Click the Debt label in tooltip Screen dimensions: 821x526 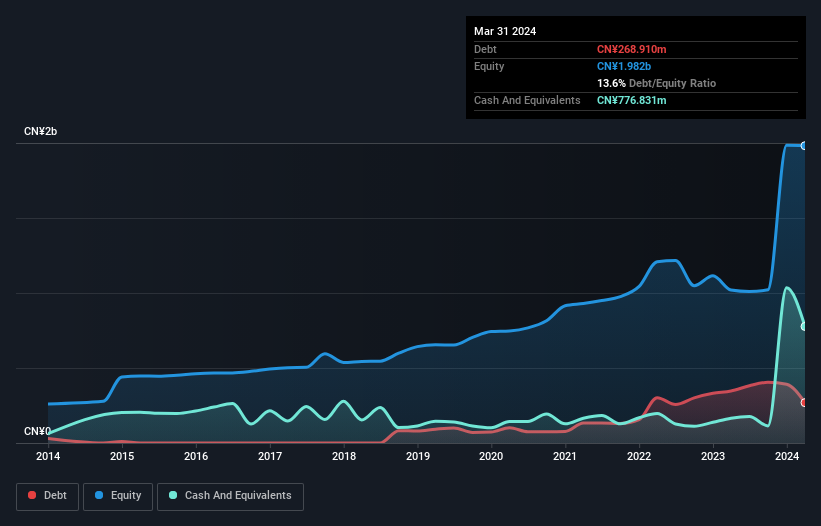pos(485,49)
